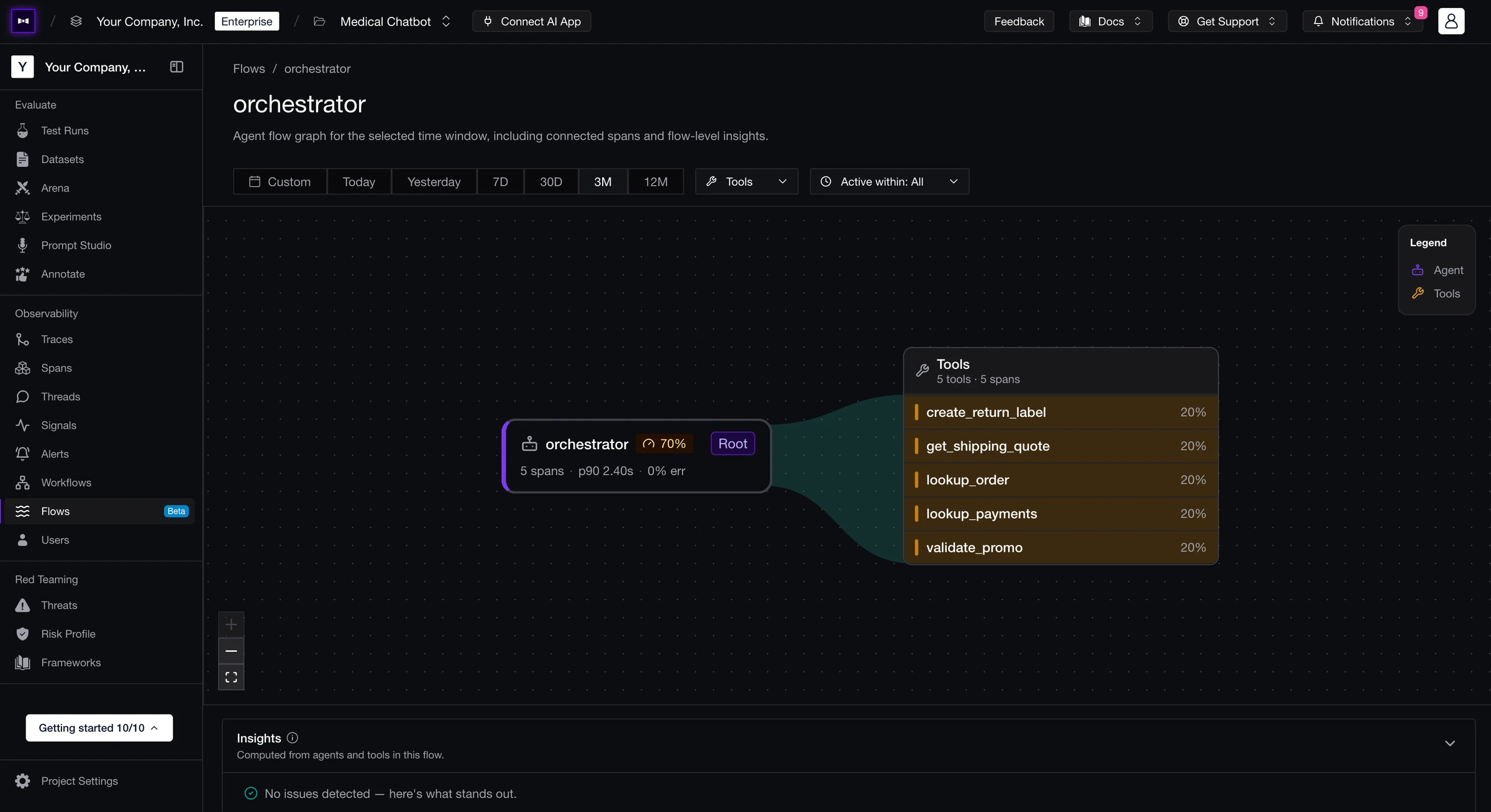Click the 70% score badge on orchestrator

click(664, 444)
